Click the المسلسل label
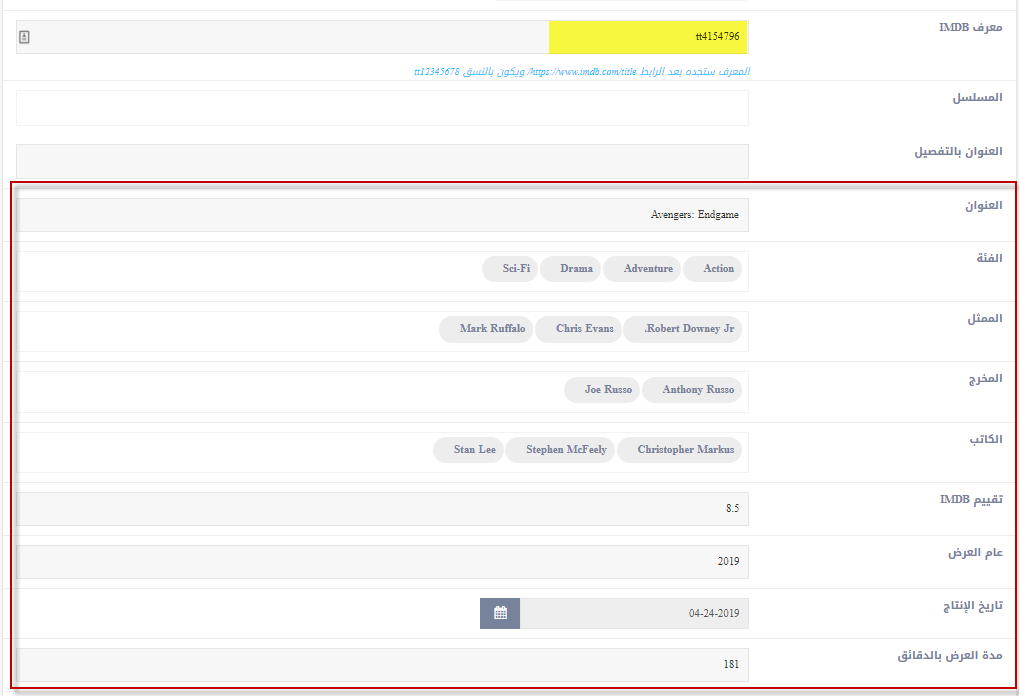This screenshot has height=696, width=1020. point(978,98)
